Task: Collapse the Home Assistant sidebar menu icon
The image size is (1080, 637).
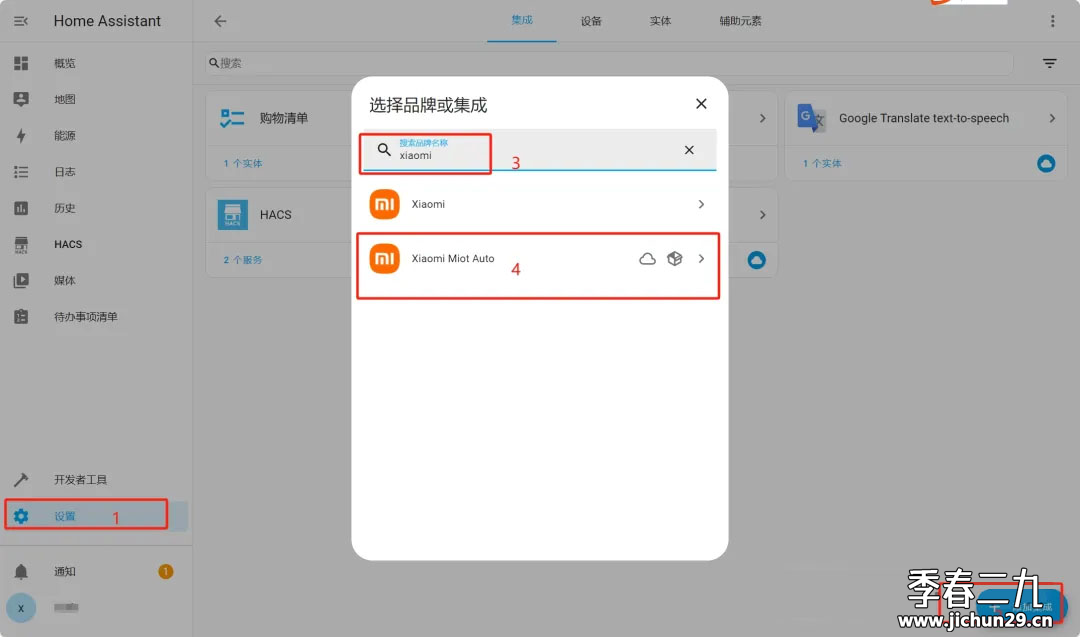Action: pyautogui.click(x=21, y=21)
